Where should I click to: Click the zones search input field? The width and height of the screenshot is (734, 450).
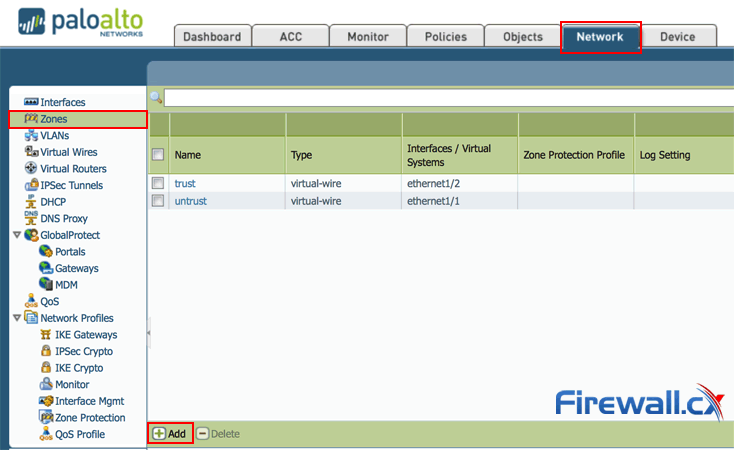(x=448, y=98)
